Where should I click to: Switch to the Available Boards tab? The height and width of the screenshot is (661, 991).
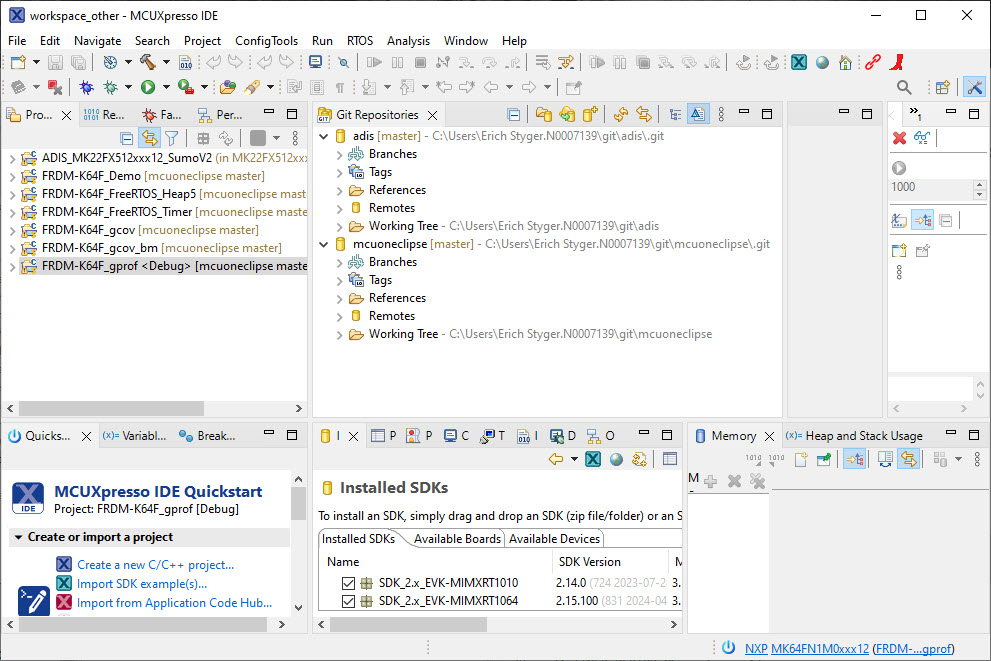456,539
